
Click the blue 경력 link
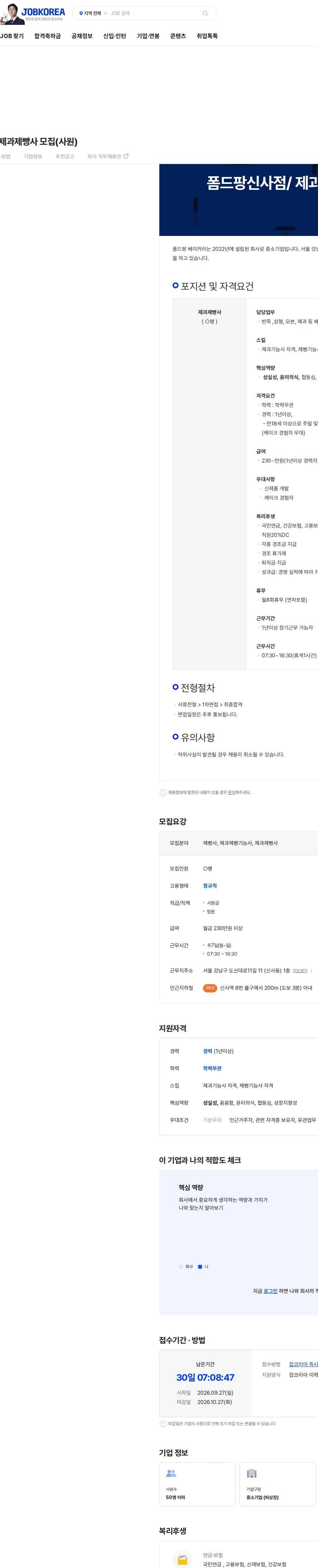coord(207,1051)
